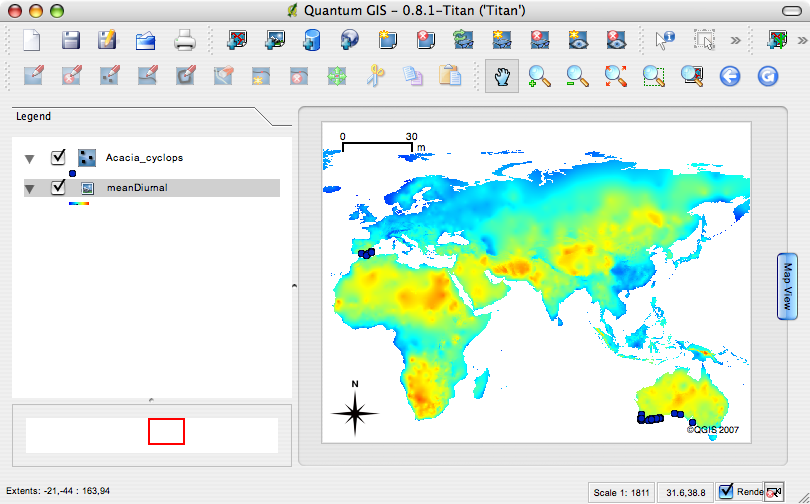This screenshot has height=504, width=810.
Task: Zoom to full extent
Action: tap(615, 76)
